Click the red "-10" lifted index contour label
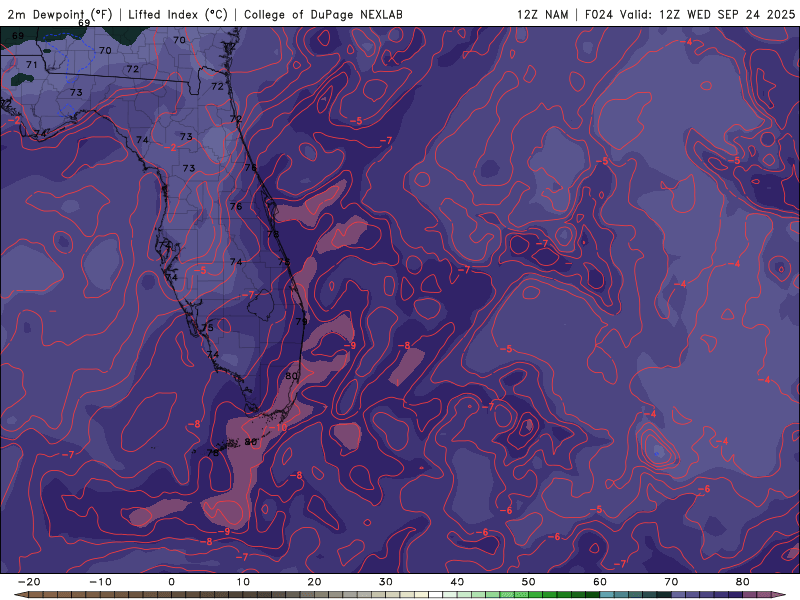 point(279,428)
